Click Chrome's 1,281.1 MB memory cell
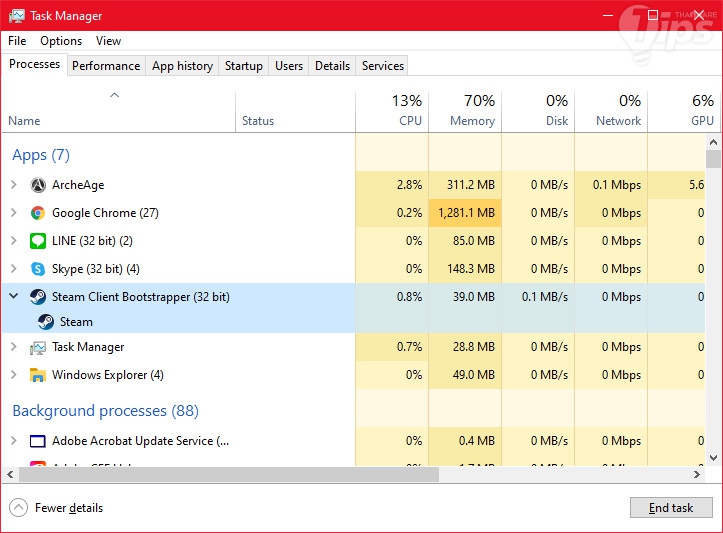The width and height of the screenshot is (723, 533). coord(466,213)
